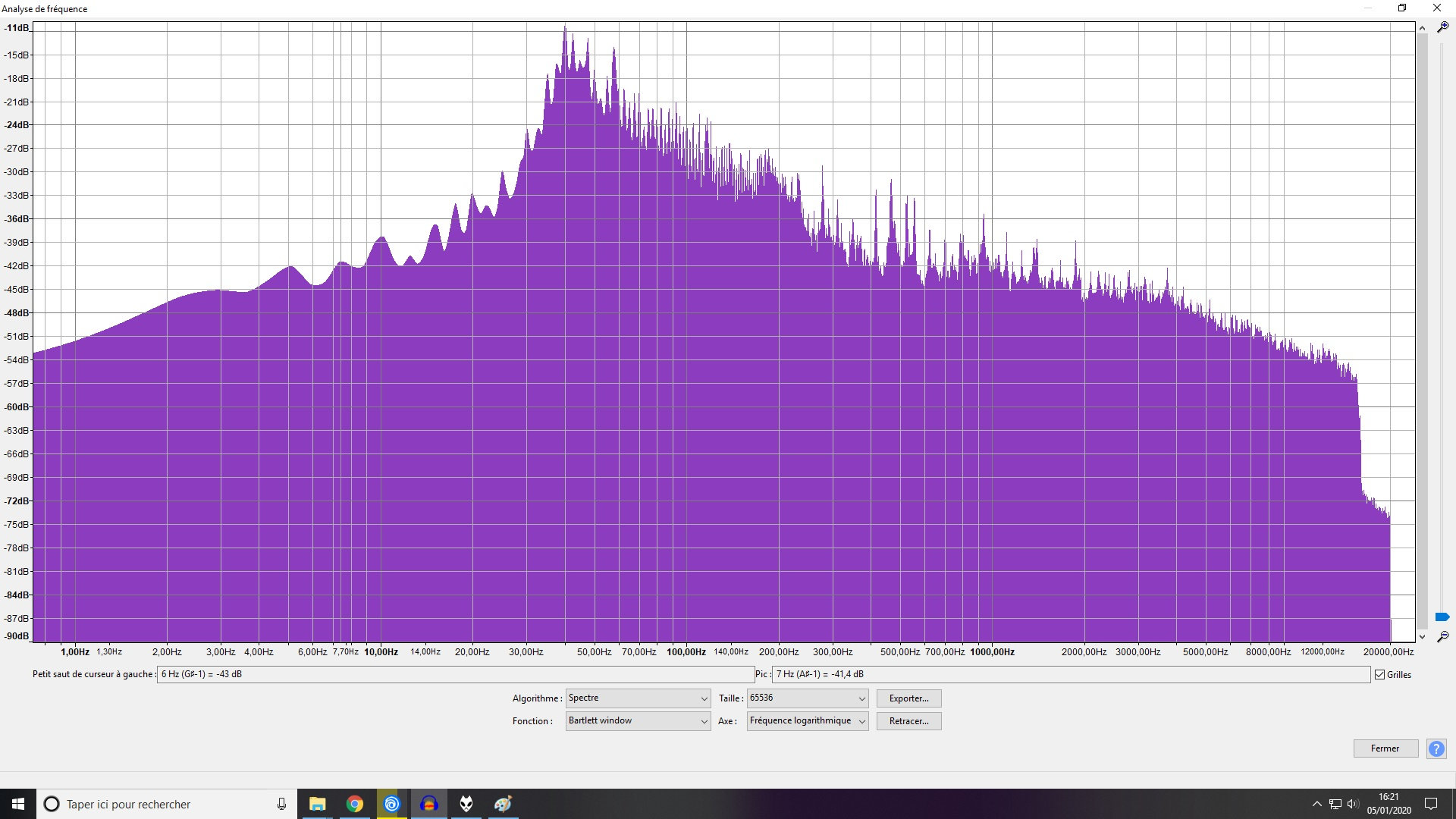Image resolution: width=1456 pixels, height=819 pixels.
Task: Open the Axe Fréquence logarithmique dropdown
Action: pos(807,721)
